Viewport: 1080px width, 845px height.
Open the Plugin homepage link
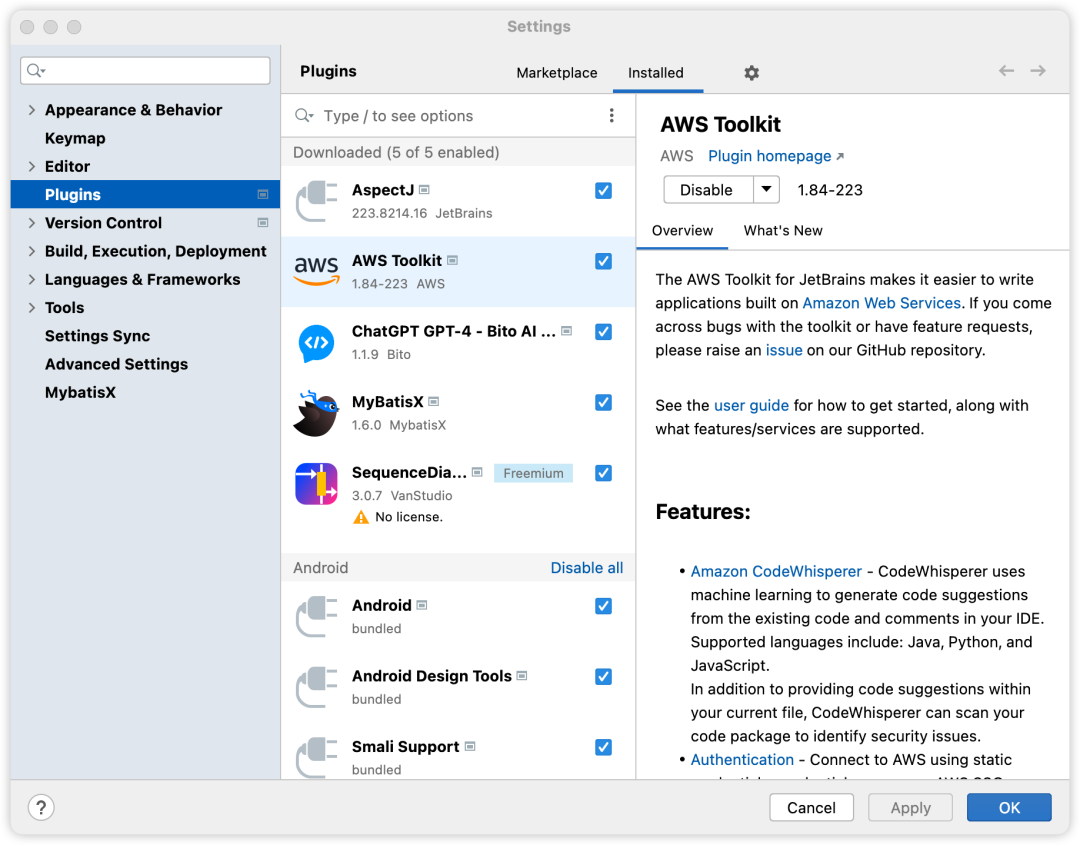pyautogui.click(x=776, y=156)
